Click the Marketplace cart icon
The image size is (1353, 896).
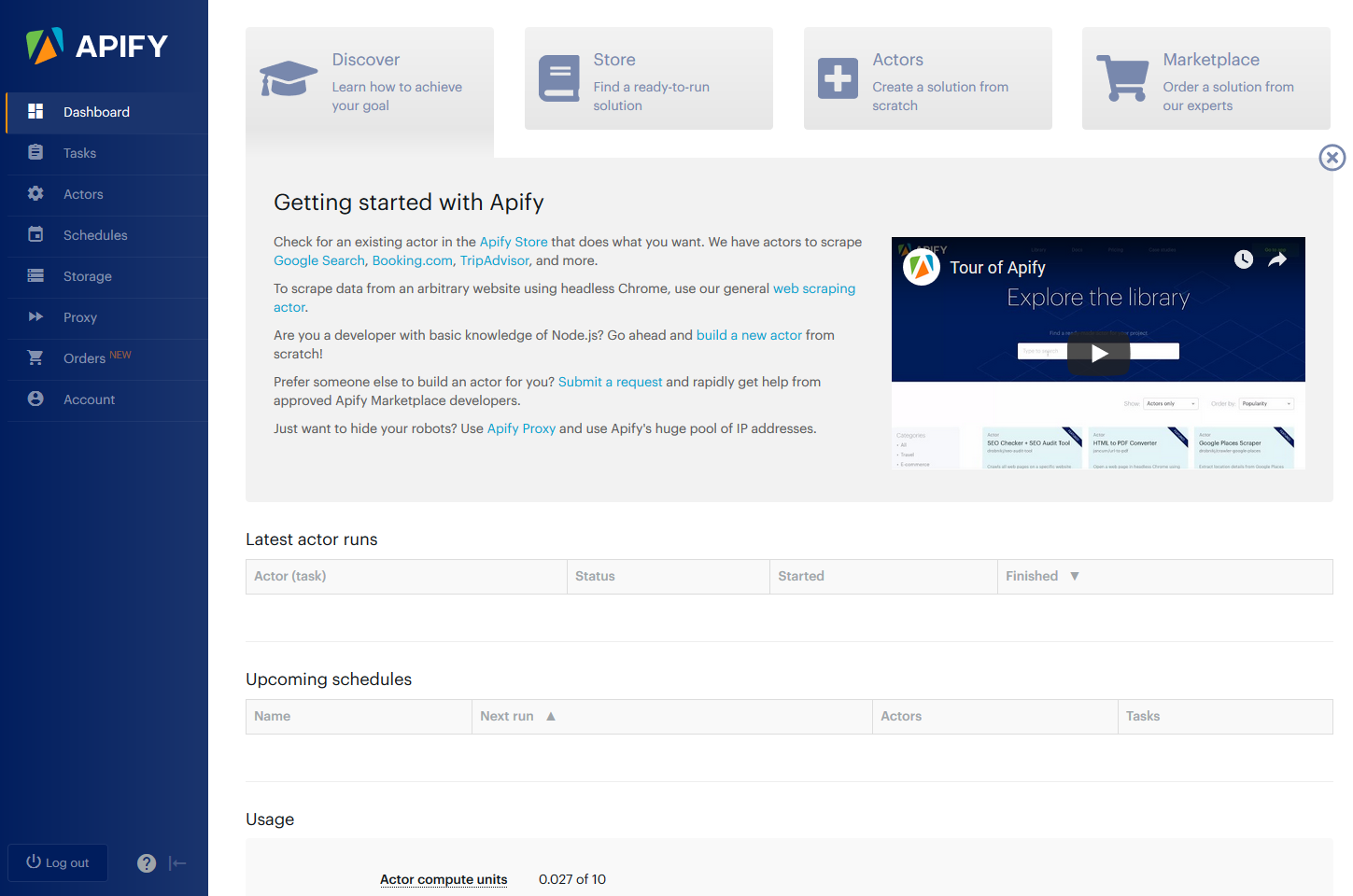[1123, 78]
